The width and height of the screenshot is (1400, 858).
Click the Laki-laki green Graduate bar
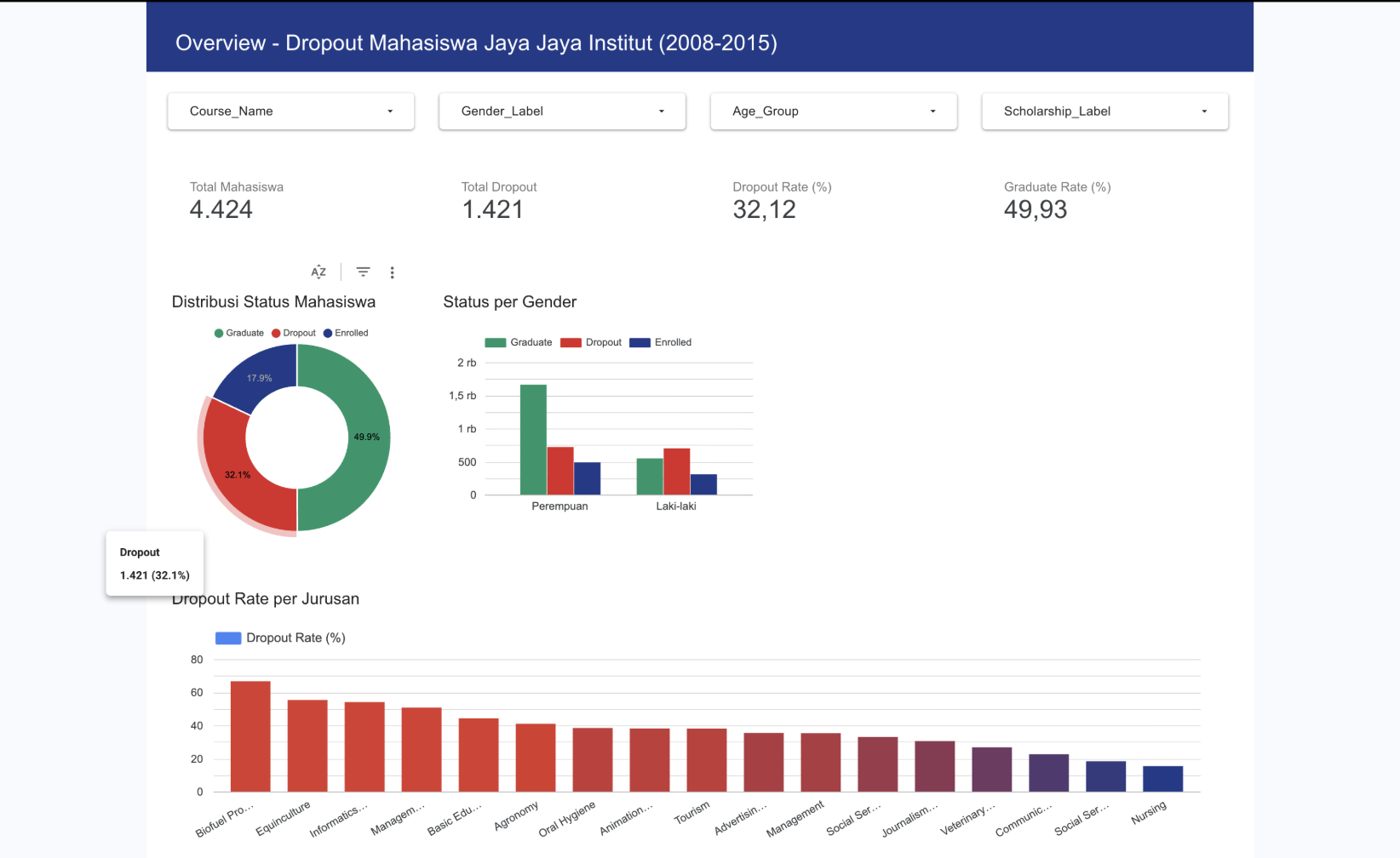(x=650, y=477)
